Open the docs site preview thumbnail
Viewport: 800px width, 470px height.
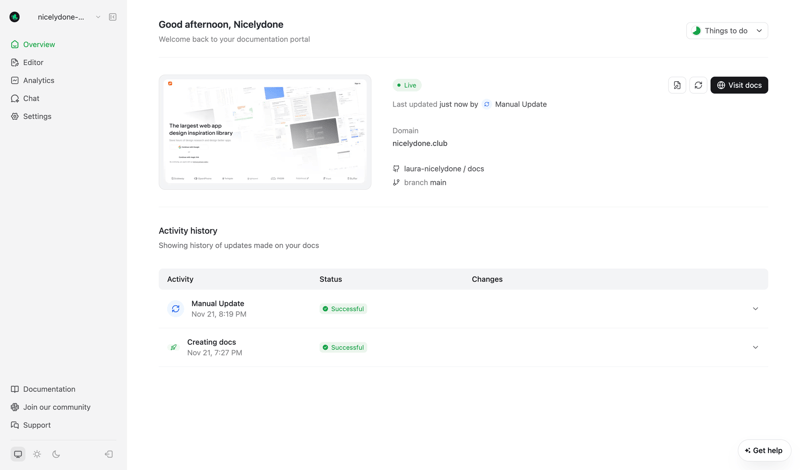click(265, 132)
